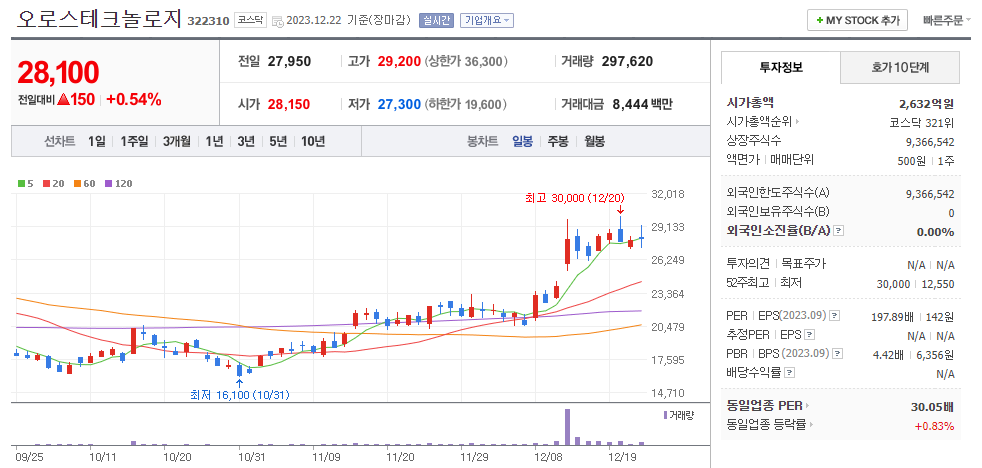Image resolution: width=982 pixels, height=468 pixels.
Task: Click the 외국인소진율 value 0.00%
Action: [935, 232]
